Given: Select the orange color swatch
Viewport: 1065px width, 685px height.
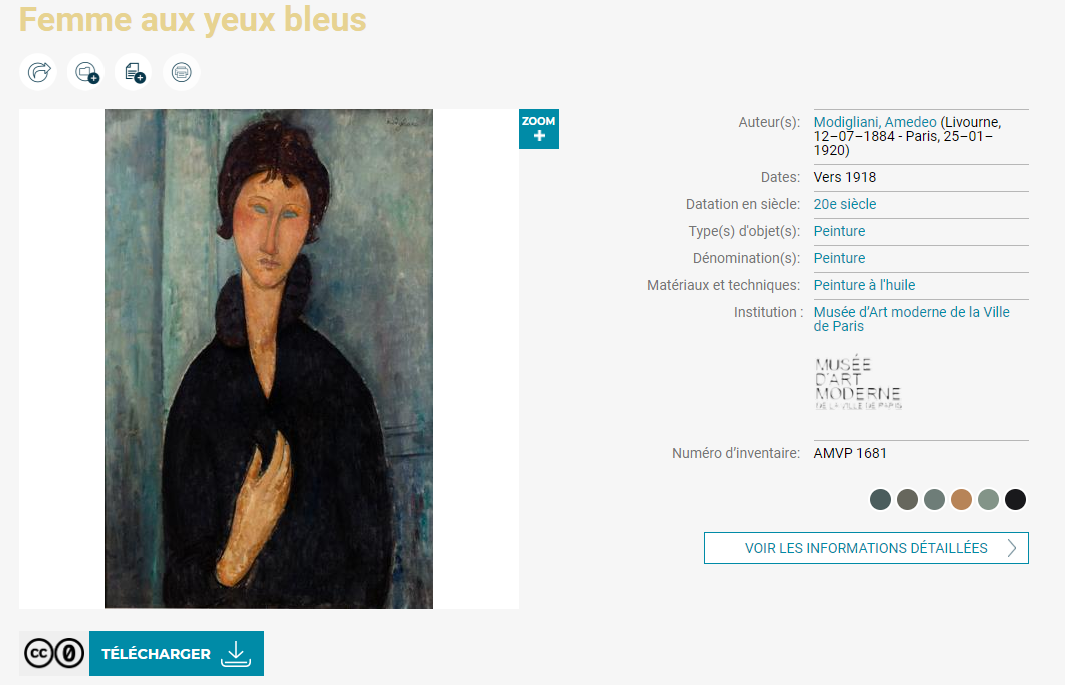Looking at the screenshot, I should (961, 499).
